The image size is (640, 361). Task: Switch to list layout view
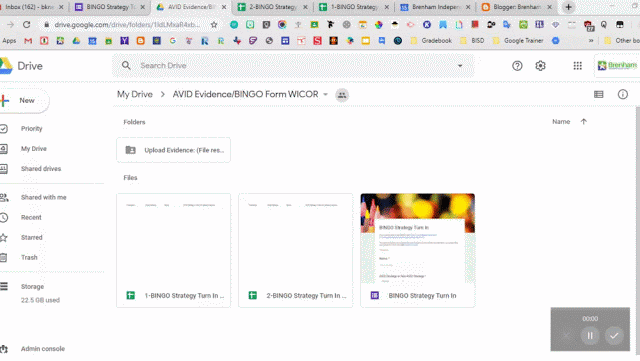click(x=599, y=94)
